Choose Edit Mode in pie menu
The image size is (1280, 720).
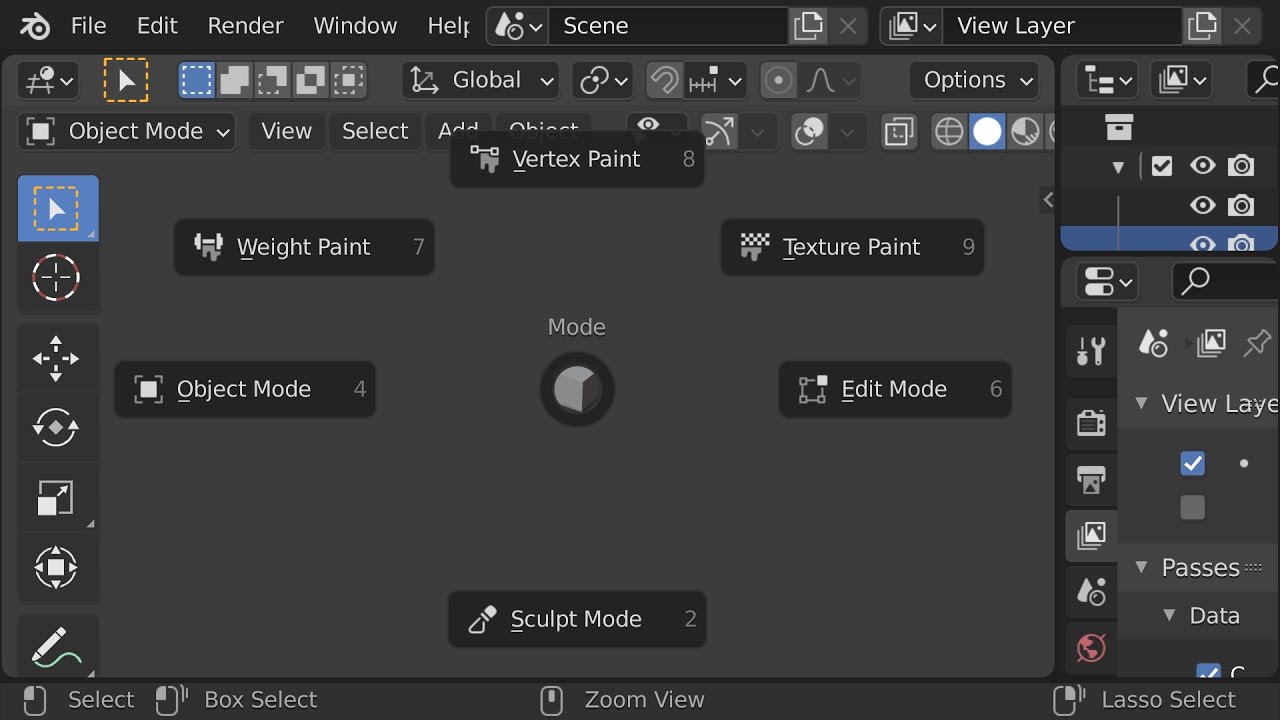pos(895,389)
